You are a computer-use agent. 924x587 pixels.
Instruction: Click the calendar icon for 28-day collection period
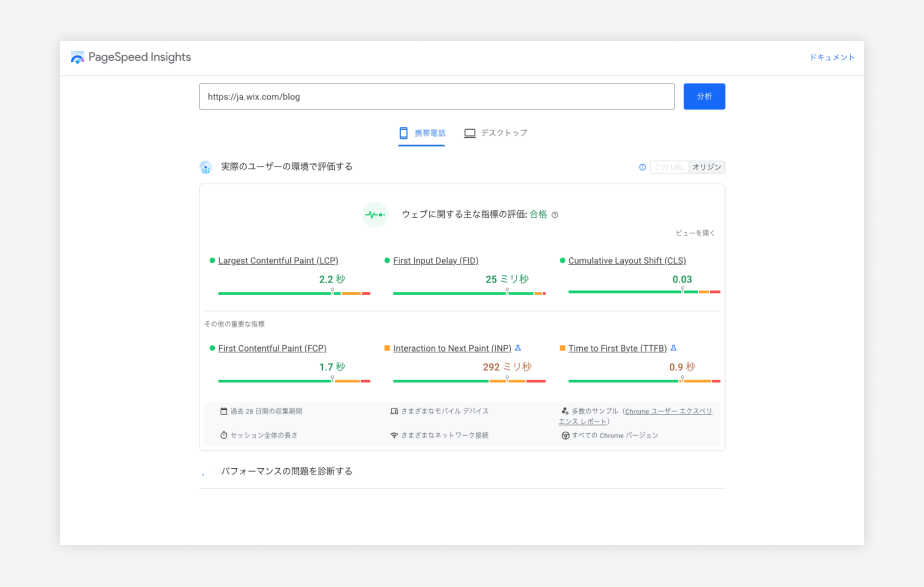point(223,411)
